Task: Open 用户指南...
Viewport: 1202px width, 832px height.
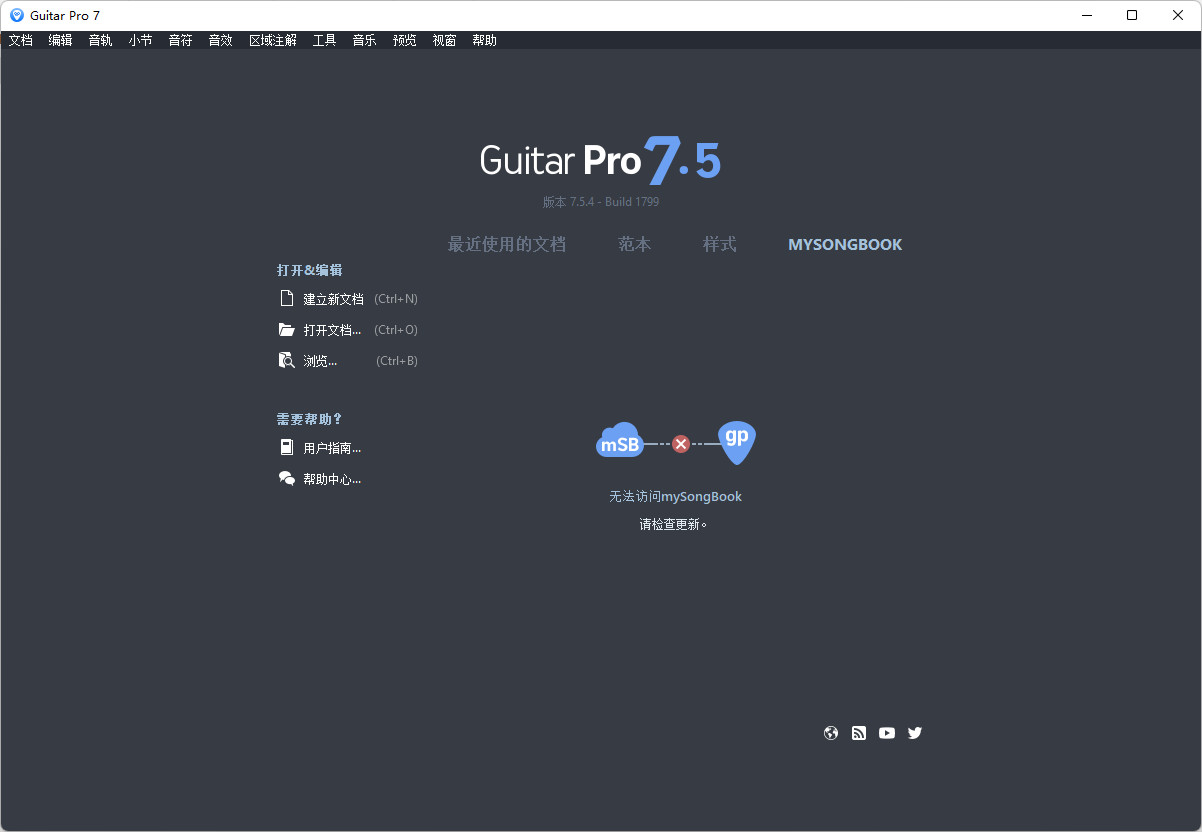Action: click(x=332, y=448)
